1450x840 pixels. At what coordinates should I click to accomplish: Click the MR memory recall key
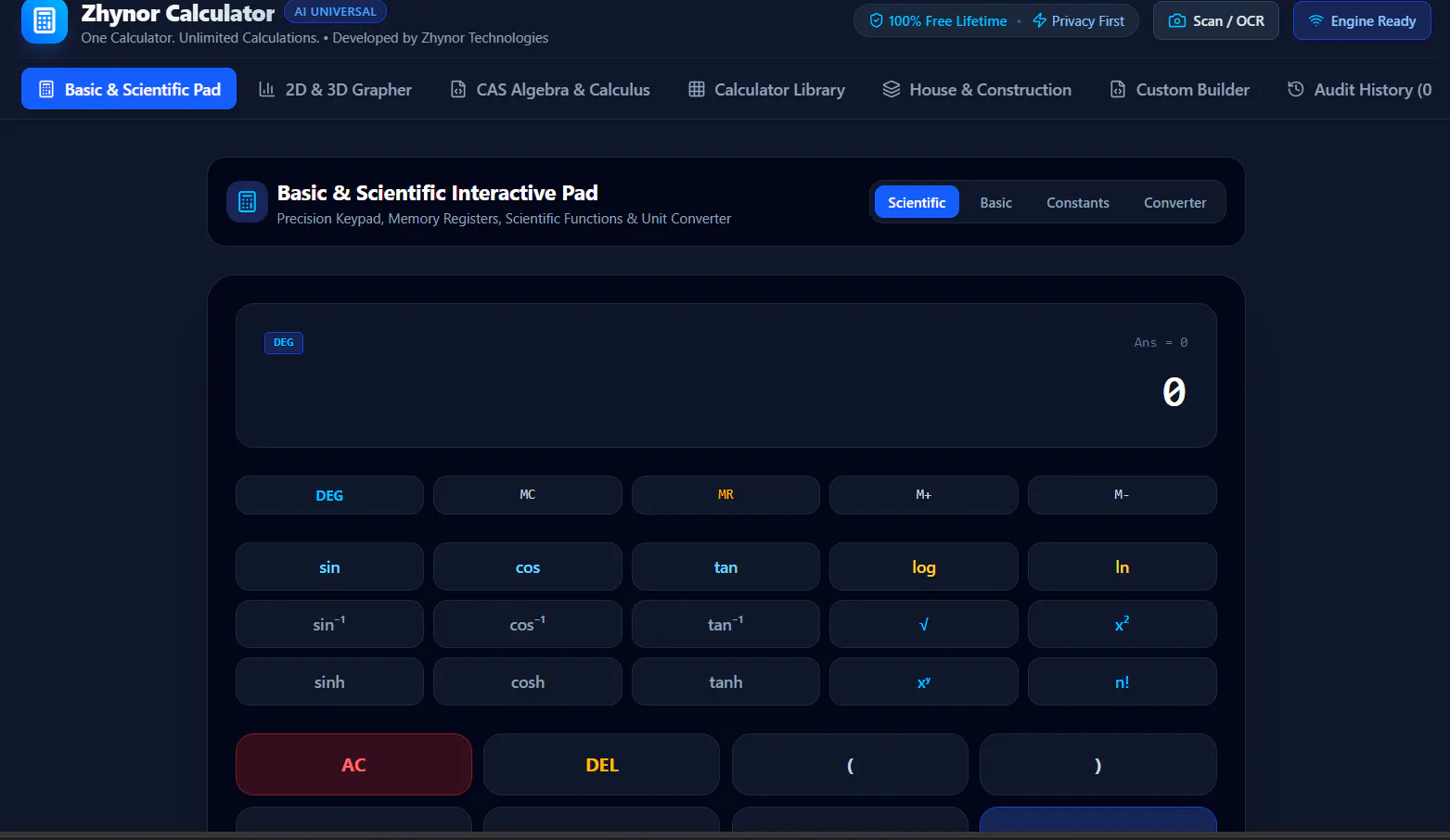pos(725,495)
